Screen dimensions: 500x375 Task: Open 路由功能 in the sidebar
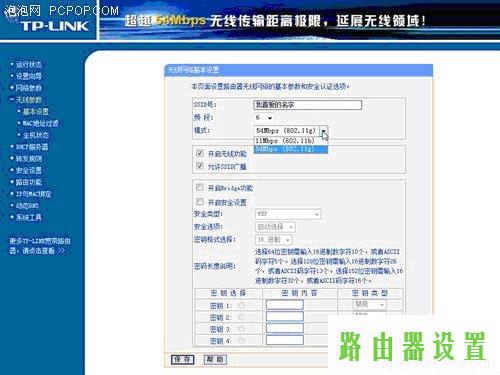click(x=29, y=182)
